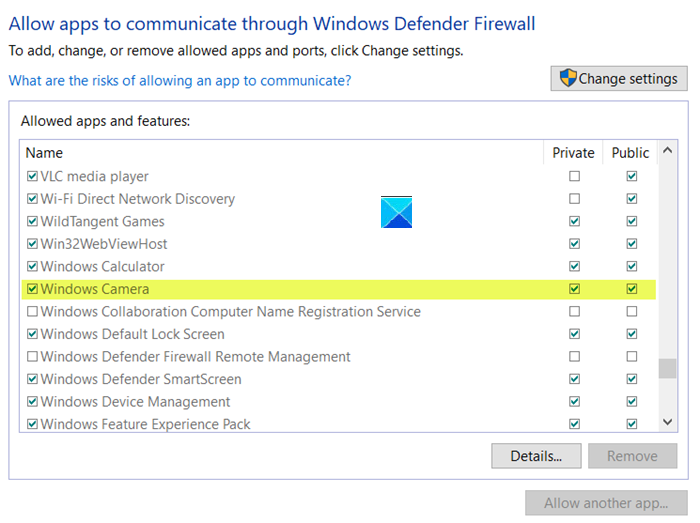Enable Windows Defender Firewall Remote Management checkbox
Image resolution: width=700 pixels, height=523 pixels.
click(33, 357)
